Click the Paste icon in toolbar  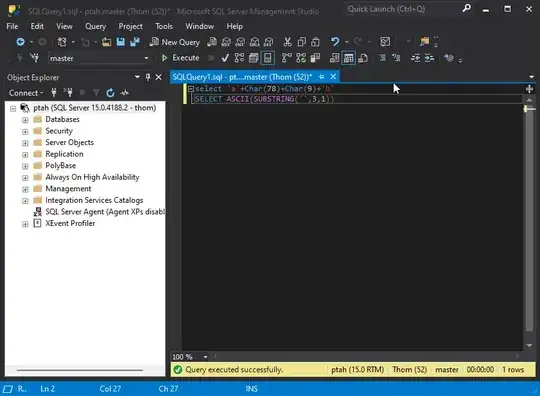(x=315, y=42)
